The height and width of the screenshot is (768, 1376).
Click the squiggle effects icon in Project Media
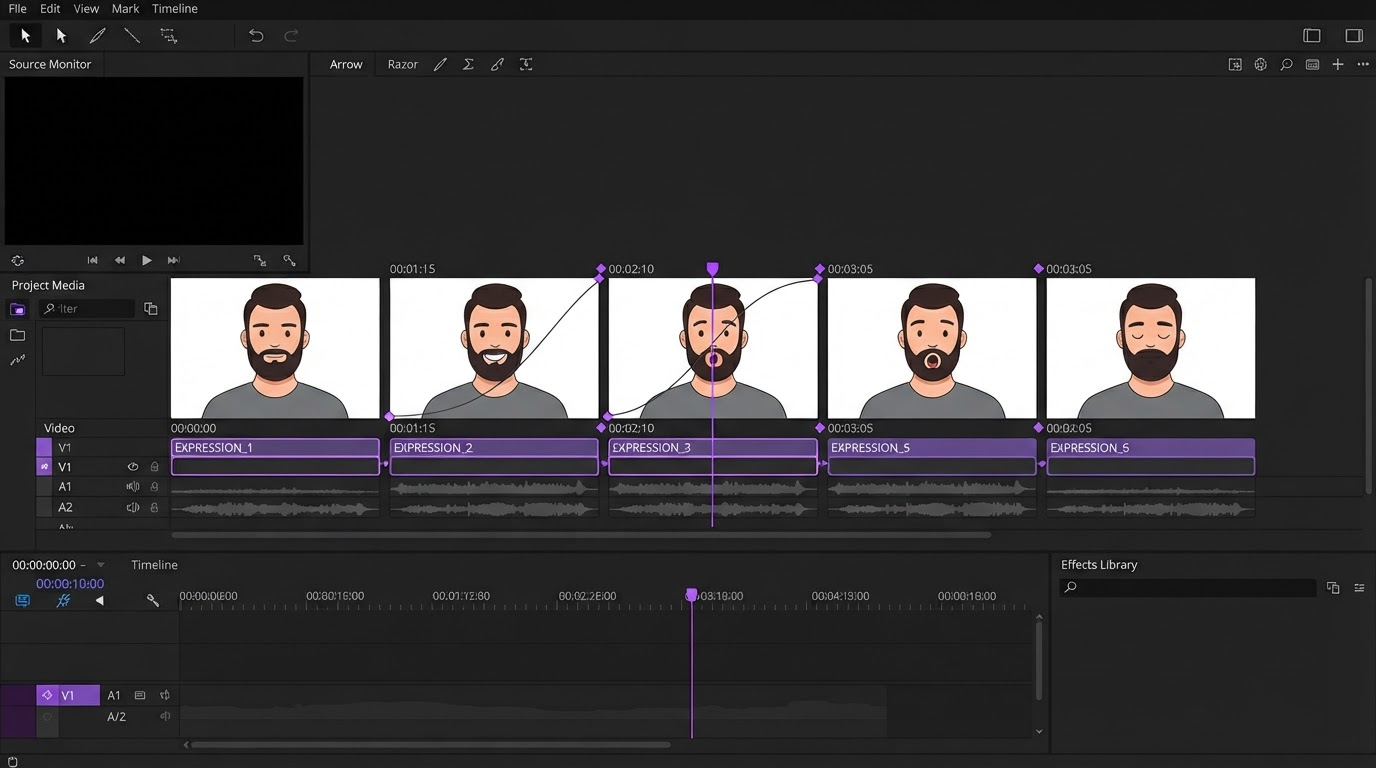click(17, 360)
